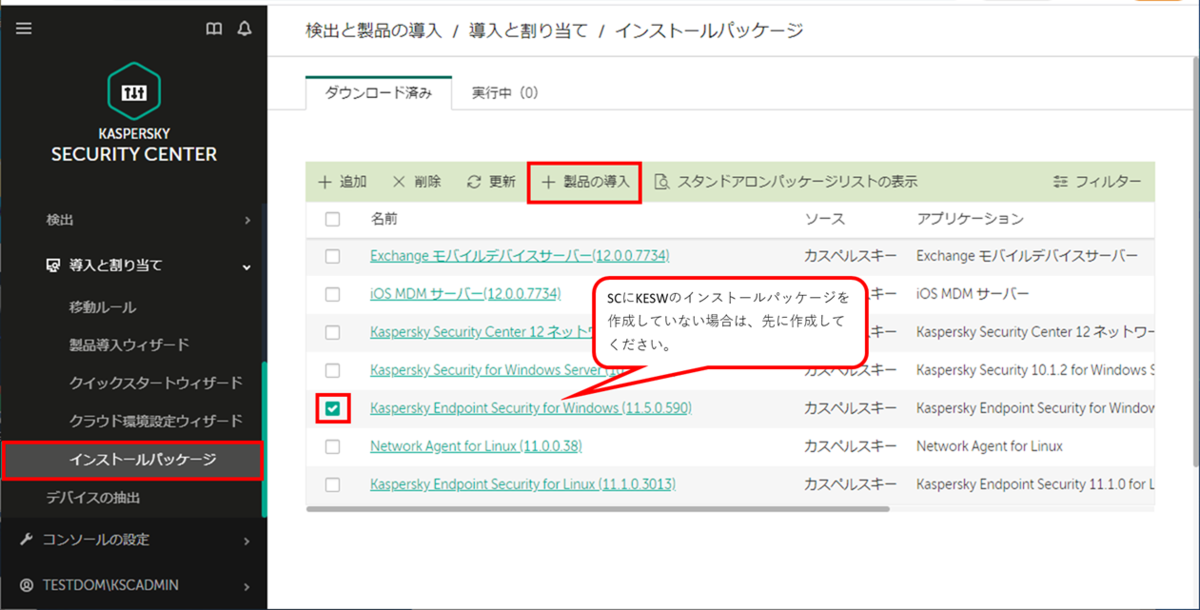The height and width of the screenshot is (610, 1200).
Task: Click the 更新 refresh icon
Action: click(473, 182)
